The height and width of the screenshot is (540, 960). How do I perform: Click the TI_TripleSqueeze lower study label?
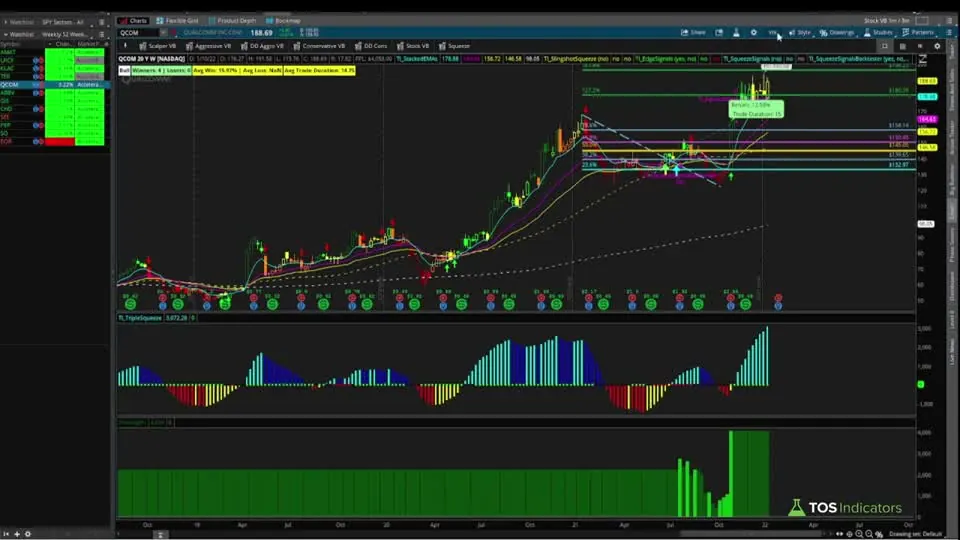[140, 318]
